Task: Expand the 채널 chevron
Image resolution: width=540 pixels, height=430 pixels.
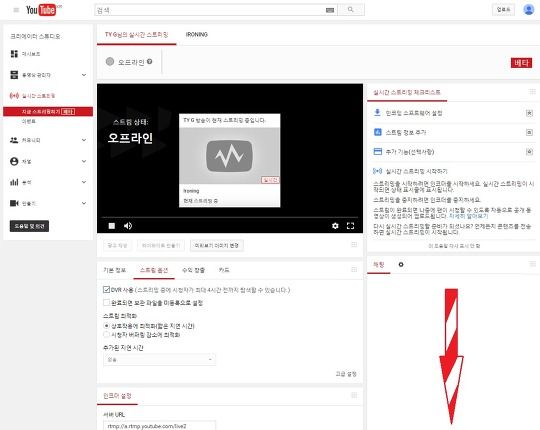Action: click(84, 161)
